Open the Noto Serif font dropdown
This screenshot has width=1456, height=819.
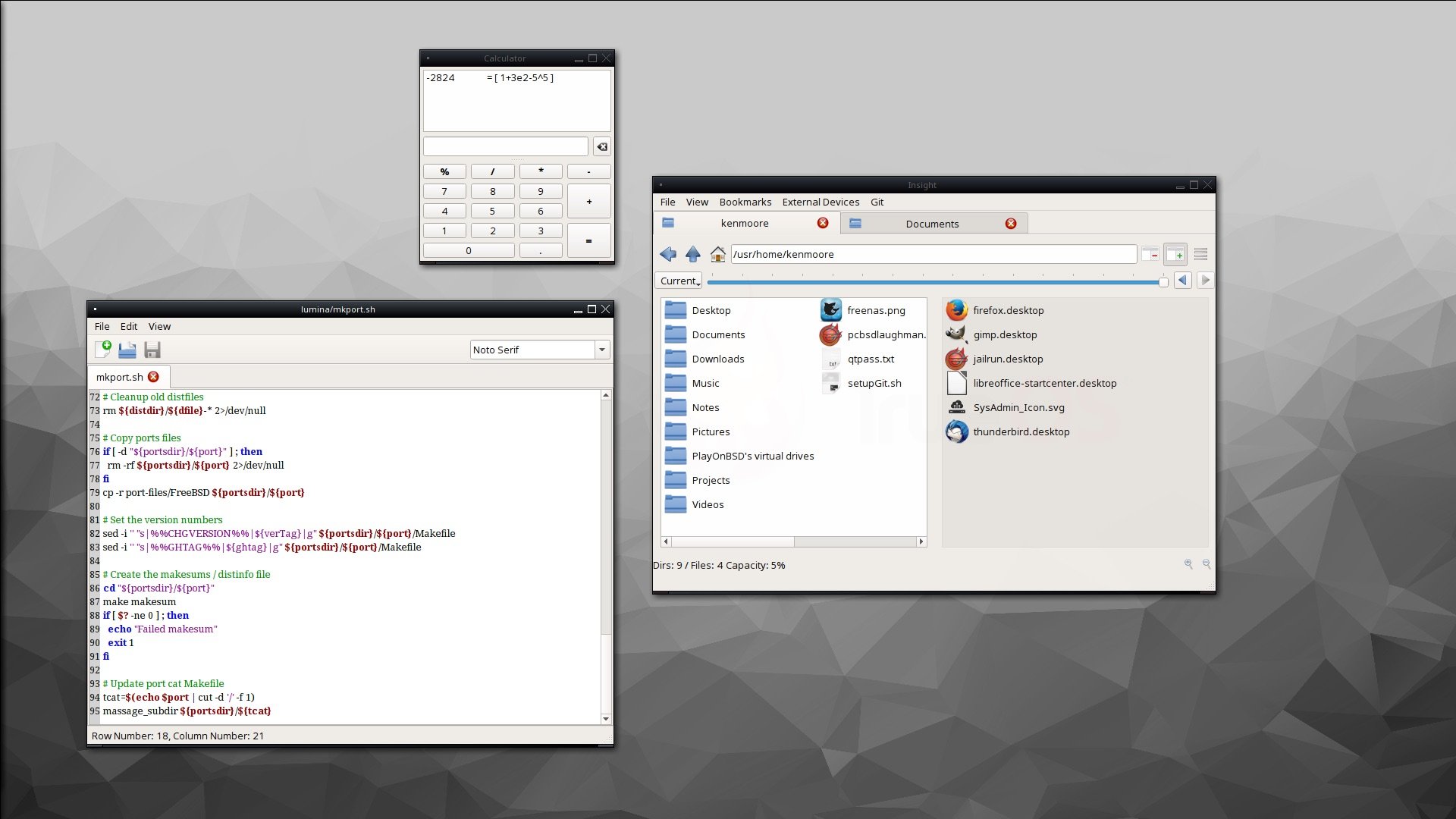602,350
